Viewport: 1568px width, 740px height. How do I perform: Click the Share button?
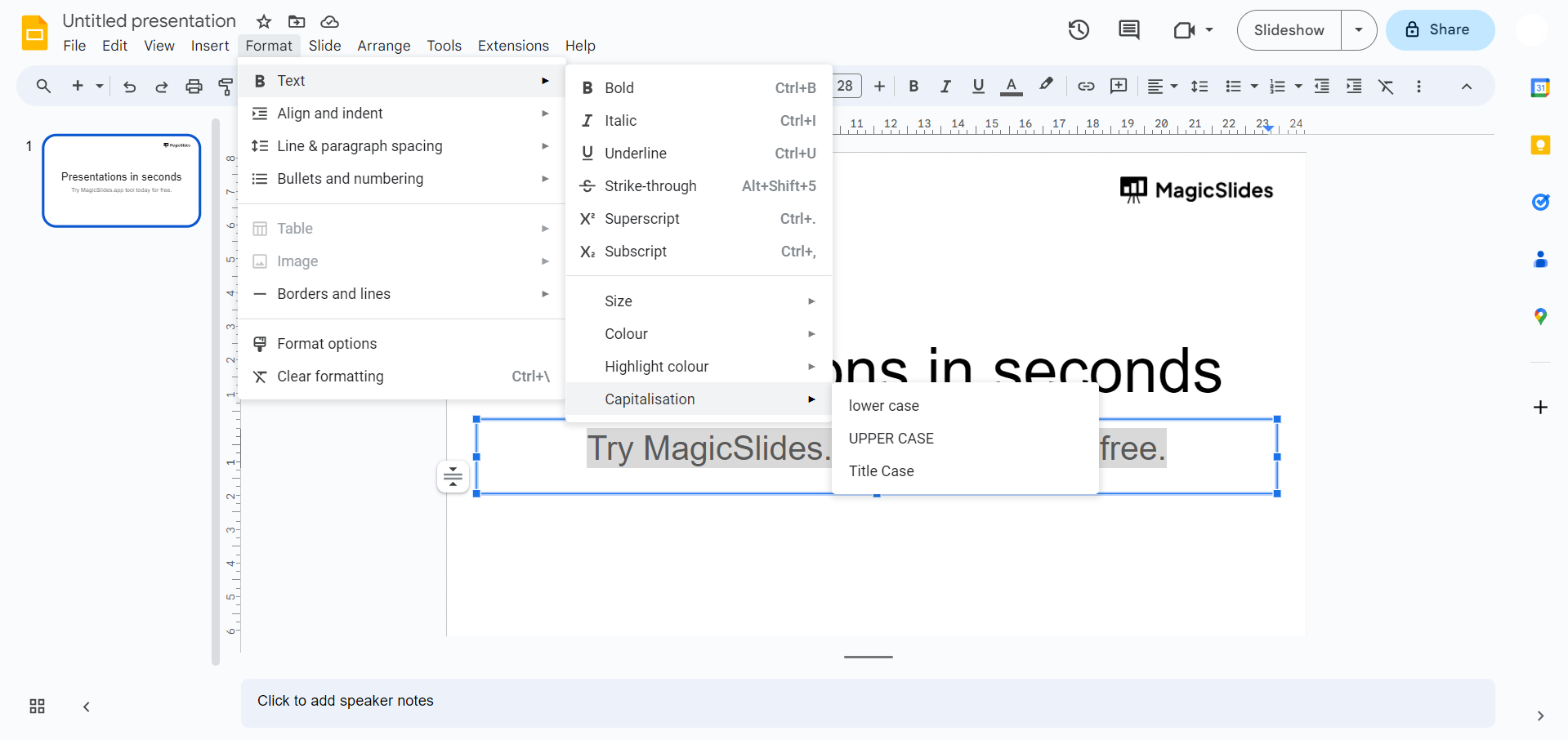pyautogui.click(x=1440, y=30)
